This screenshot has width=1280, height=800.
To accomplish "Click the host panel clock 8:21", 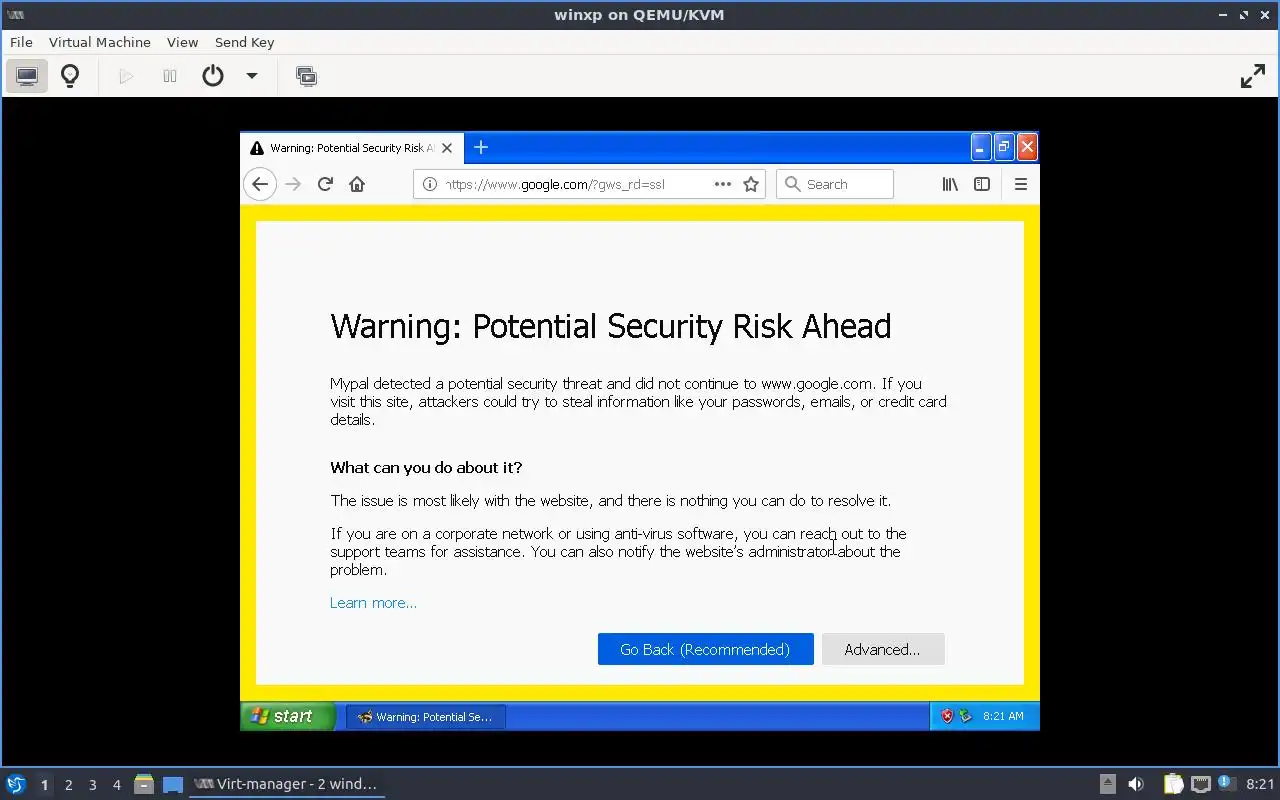I will click(1261, 784).
